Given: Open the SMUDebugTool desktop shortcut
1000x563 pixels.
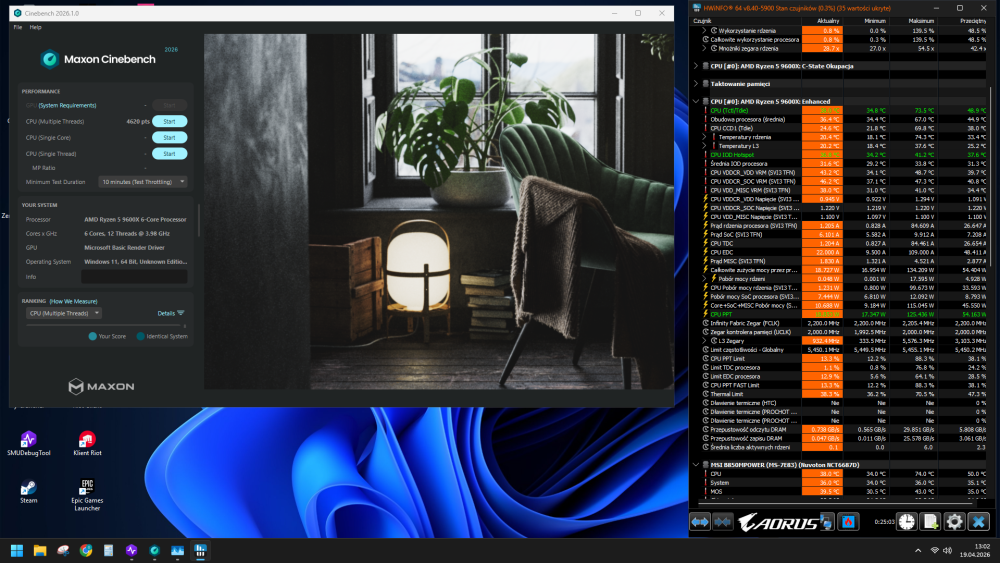Looking at the screenshot, I should [28, 444].
